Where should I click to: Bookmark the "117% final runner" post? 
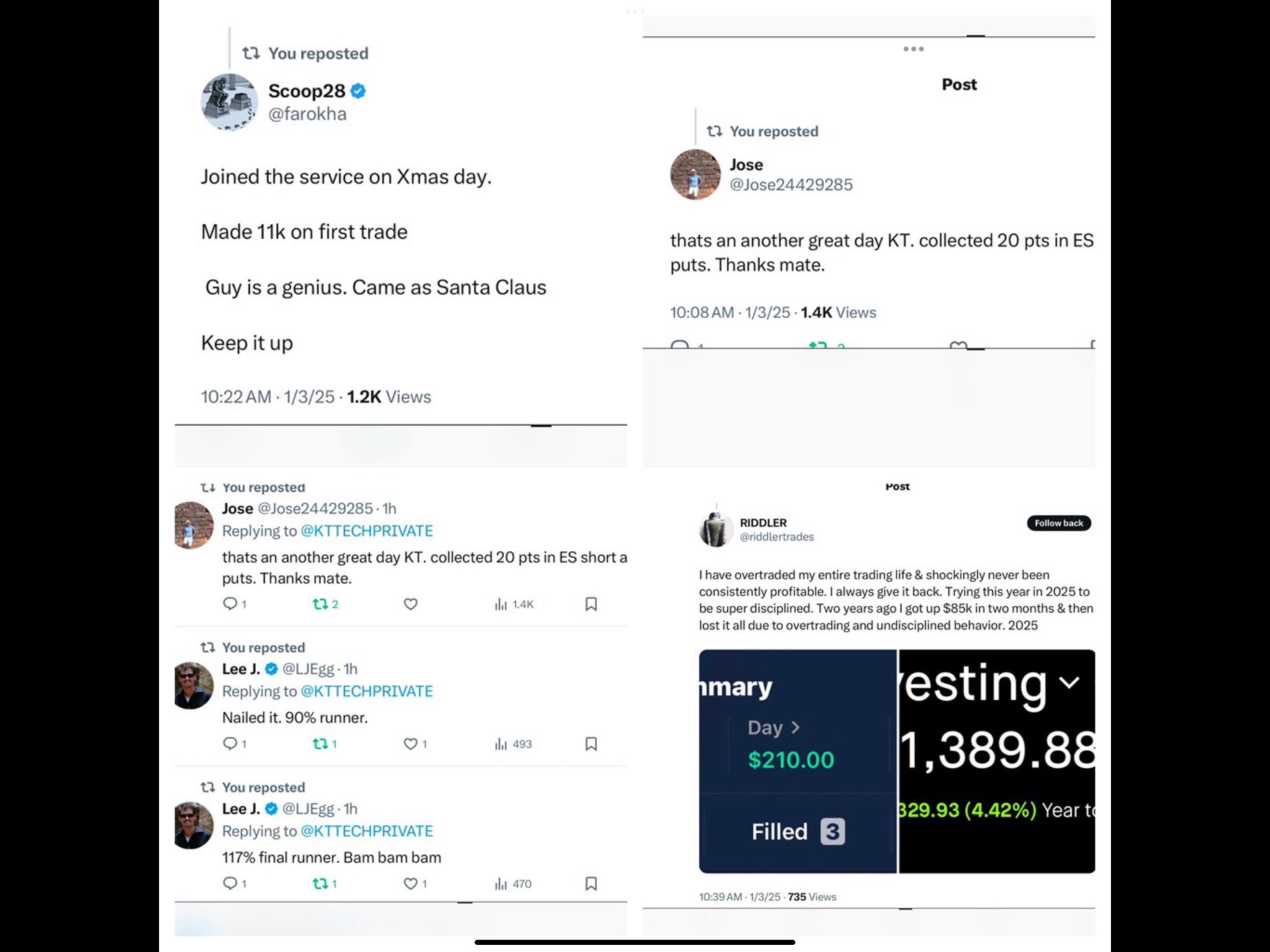(x=591, y=883)
